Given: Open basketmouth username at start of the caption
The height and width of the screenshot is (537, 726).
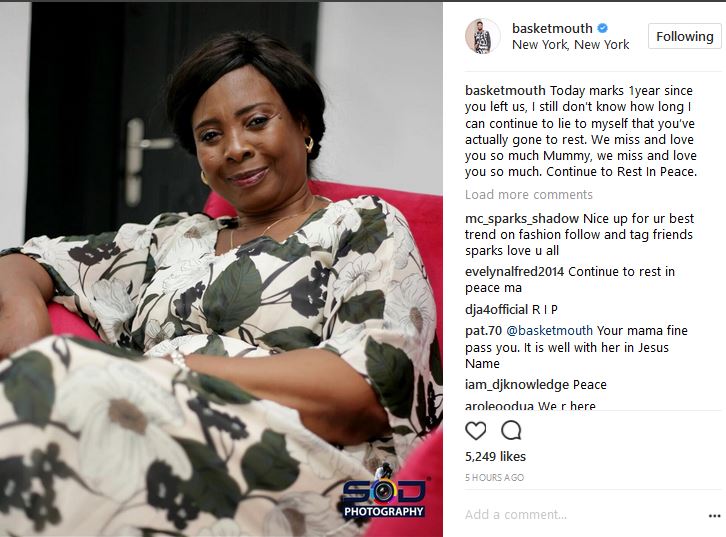Looking at the screenshot, I should click(x=505, y=91).
